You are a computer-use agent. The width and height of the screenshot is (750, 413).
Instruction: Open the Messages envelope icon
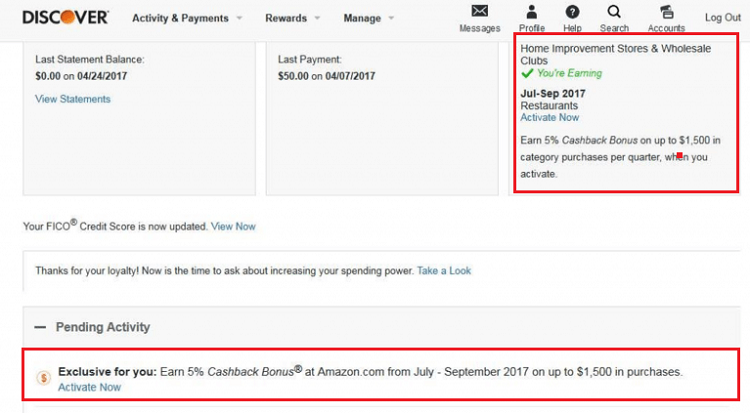click(479, 11)
